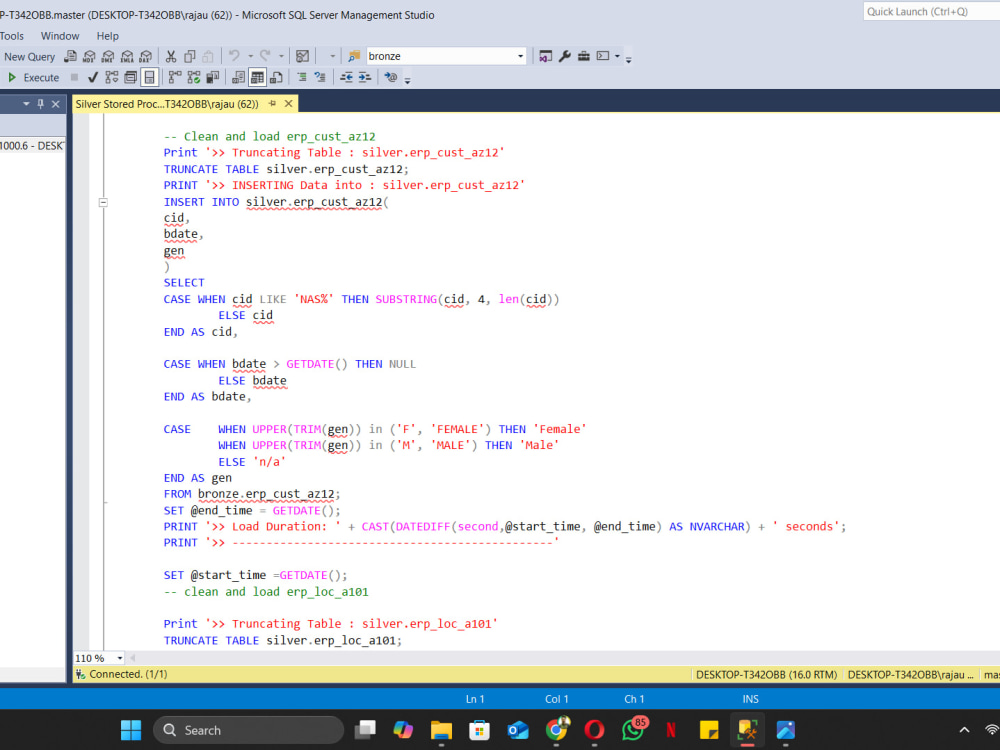Expand the standard toolbar overflow options

(x=628, y=59)
